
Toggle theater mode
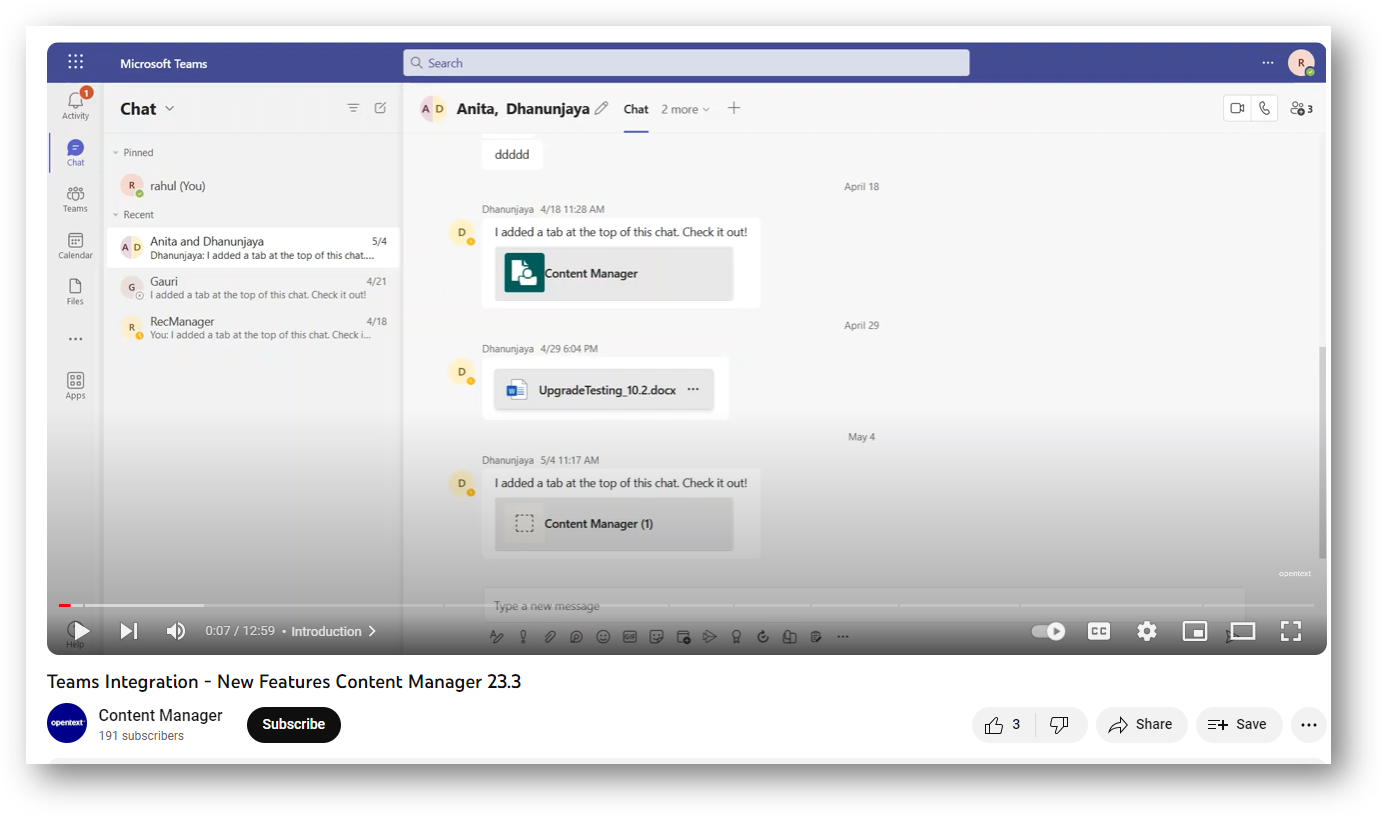click(1243, 631)
